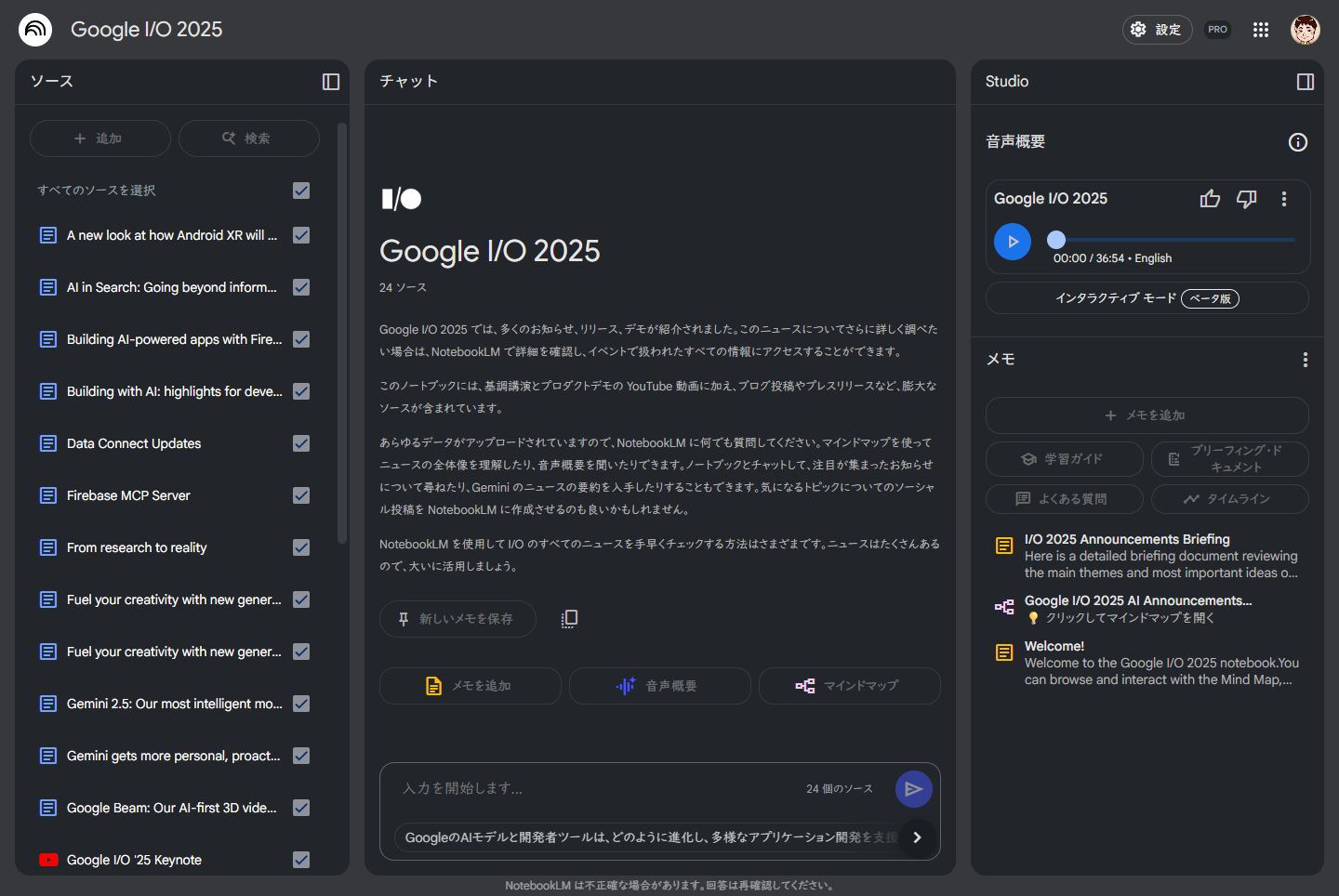Collapse the ソース panel
The image size is (1339, 896).
(x=331, y=82)
